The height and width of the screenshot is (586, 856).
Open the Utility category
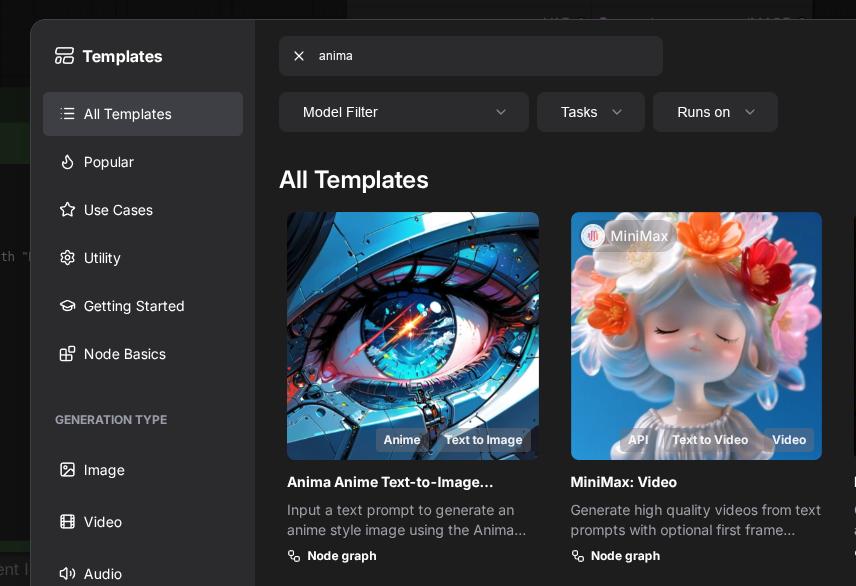pyautogui.click(x=143, y=258)
